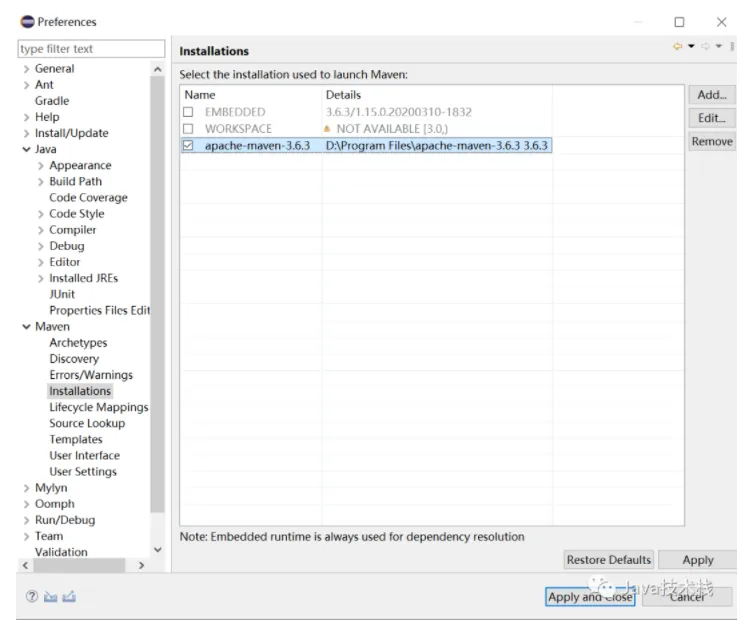Select Properties Files Editor item

[x=100, y=310]
